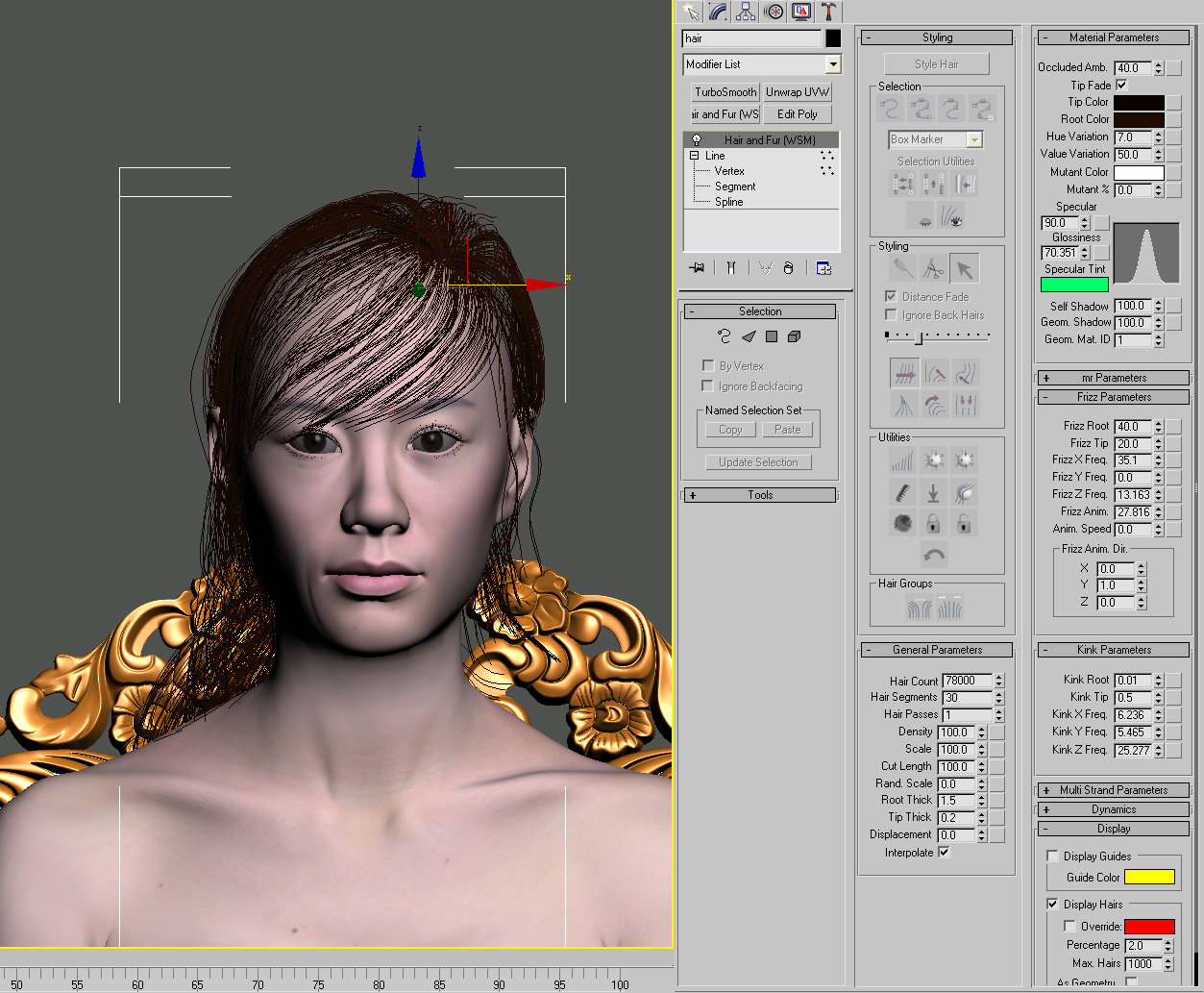
Task: Click the Translate hair brush icon
Action: (904, 372)
